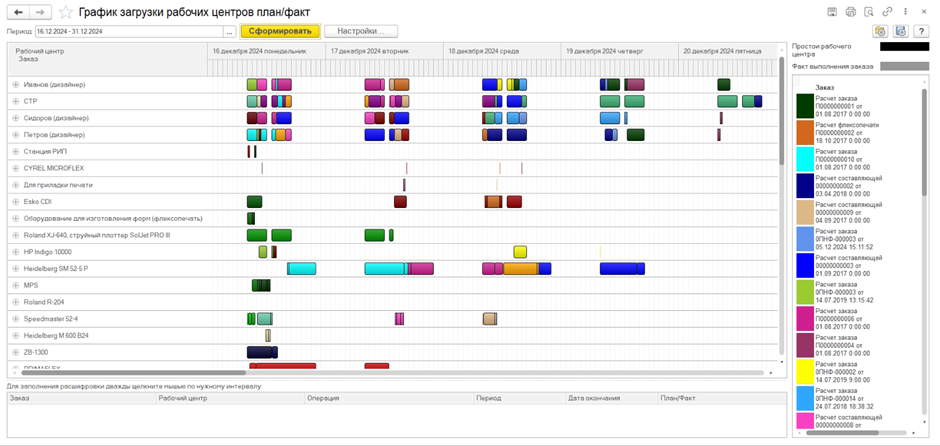Viewport: 940px width, 446px height.
Task: Click the save settings disk icon
Action: coord(900,31)
